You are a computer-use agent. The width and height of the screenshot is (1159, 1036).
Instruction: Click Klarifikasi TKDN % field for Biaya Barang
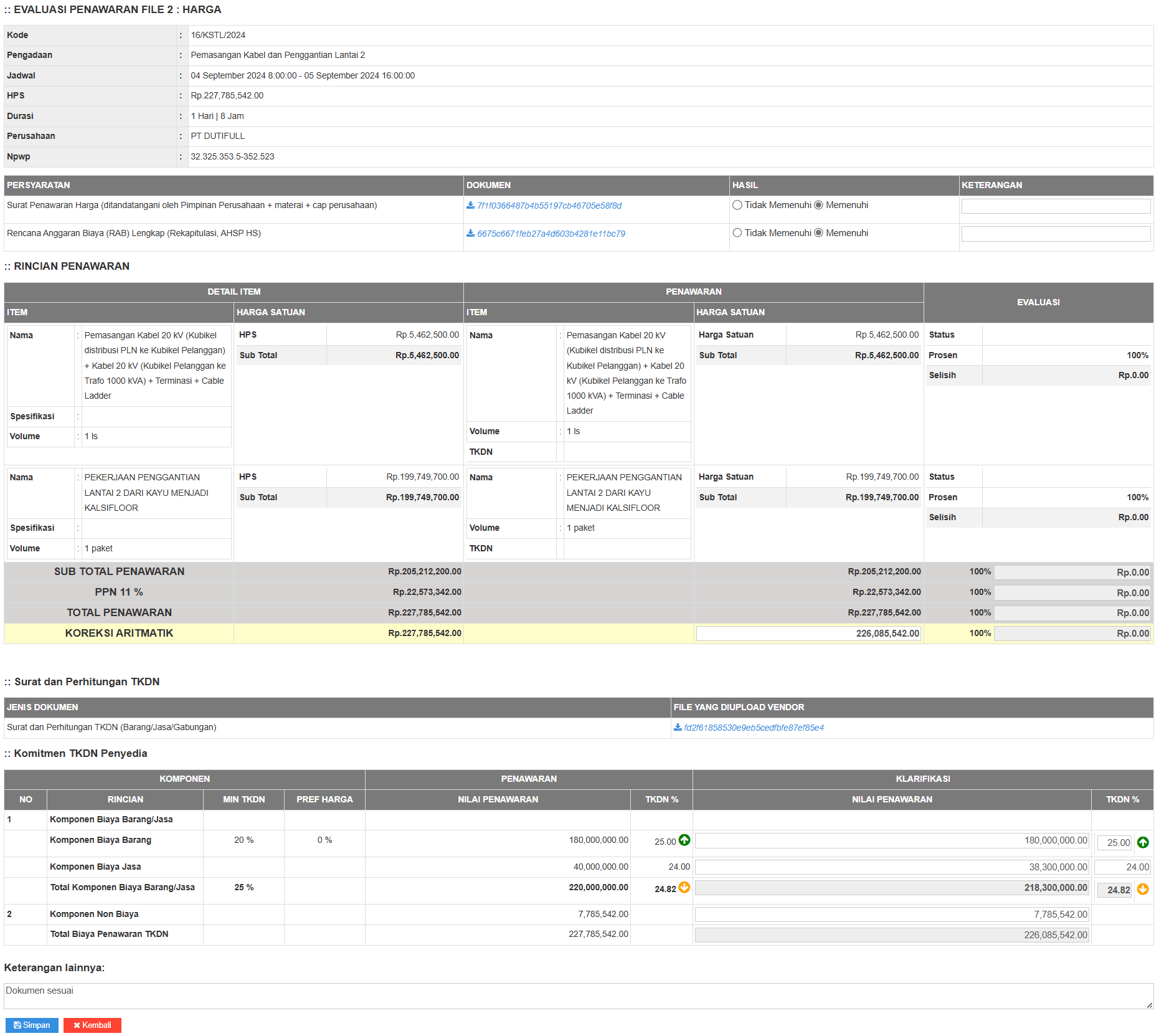(1114, 842)
